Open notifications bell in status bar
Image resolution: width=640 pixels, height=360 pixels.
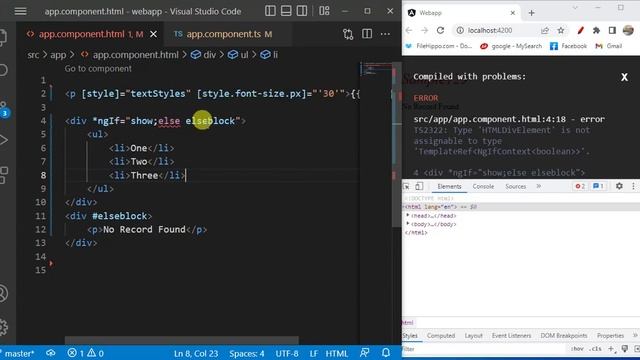(x=386, y=353)
